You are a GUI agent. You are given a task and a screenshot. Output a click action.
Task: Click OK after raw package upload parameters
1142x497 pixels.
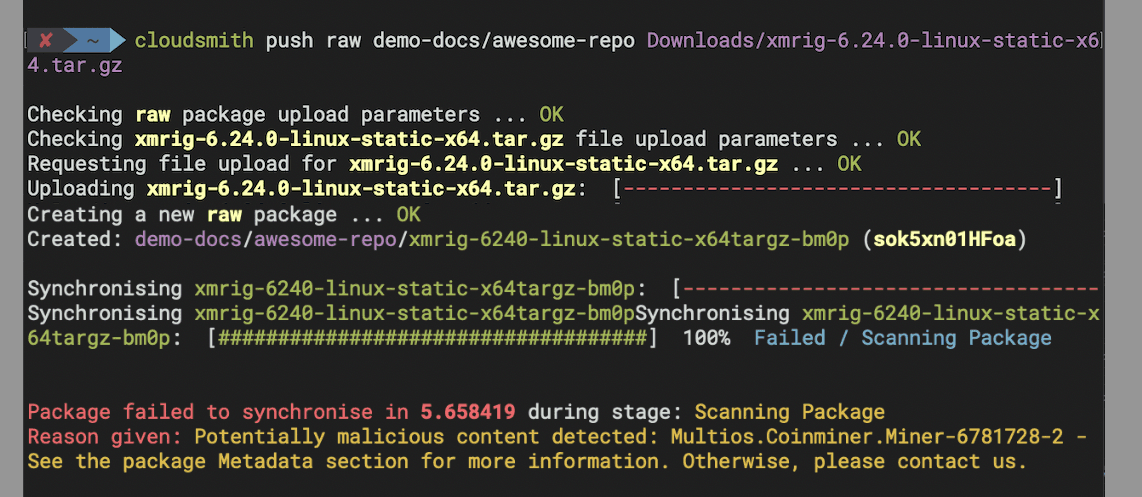coord(551,115)
